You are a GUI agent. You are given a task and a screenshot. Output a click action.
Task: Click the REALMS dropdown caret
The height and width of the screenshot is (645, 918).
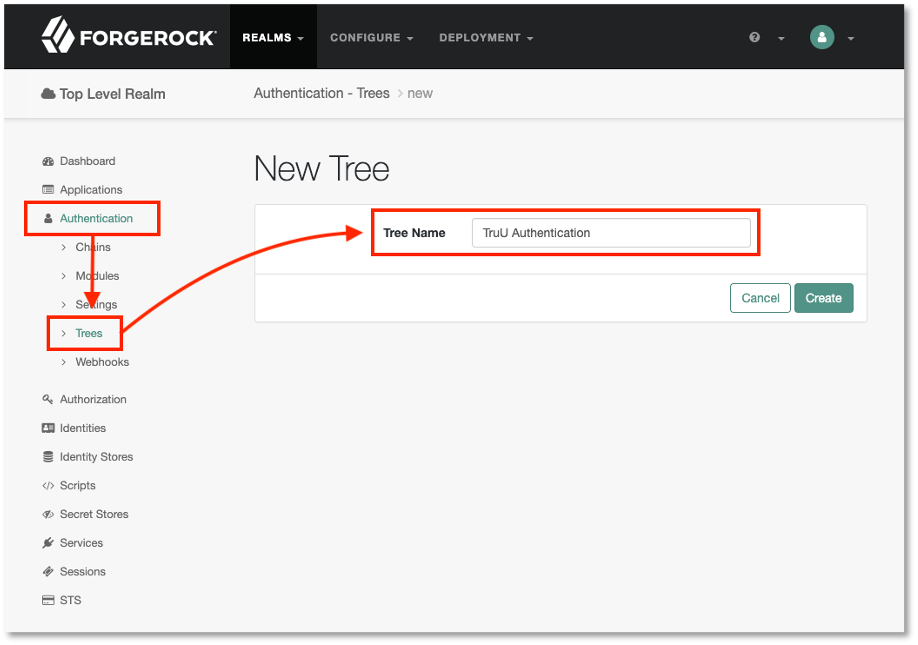(x=300, y=39)
